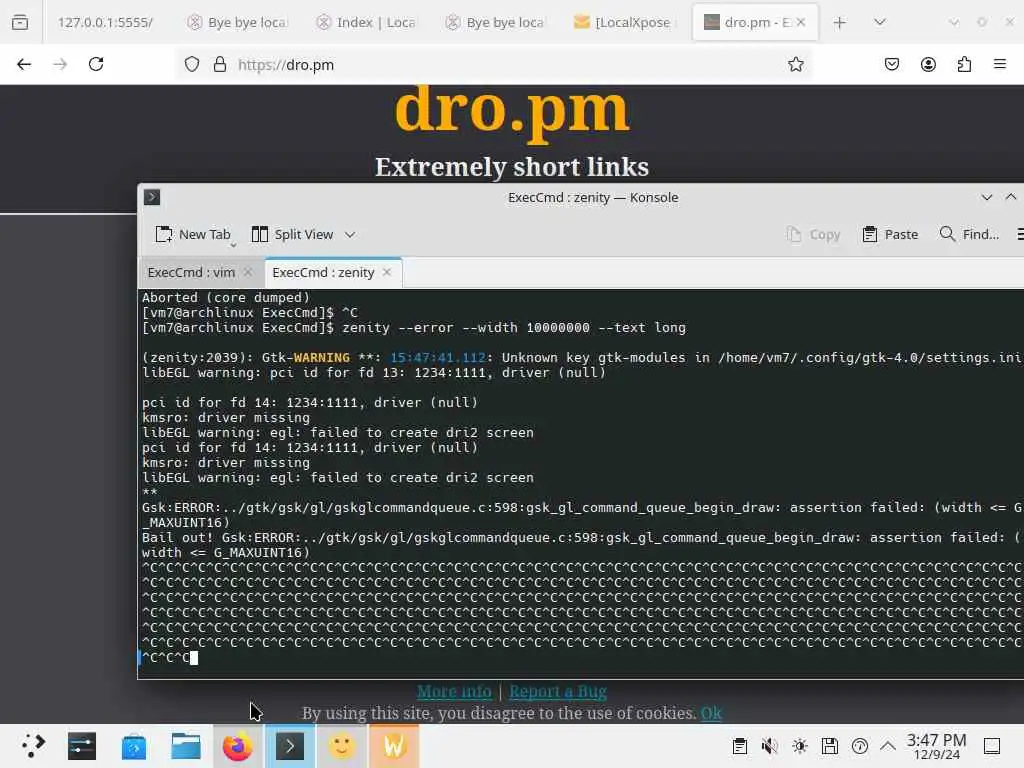The height and width of the screenshot is (768, 1024).
Task: Accept the cookie notice Ok link
Action: point(711,713)
